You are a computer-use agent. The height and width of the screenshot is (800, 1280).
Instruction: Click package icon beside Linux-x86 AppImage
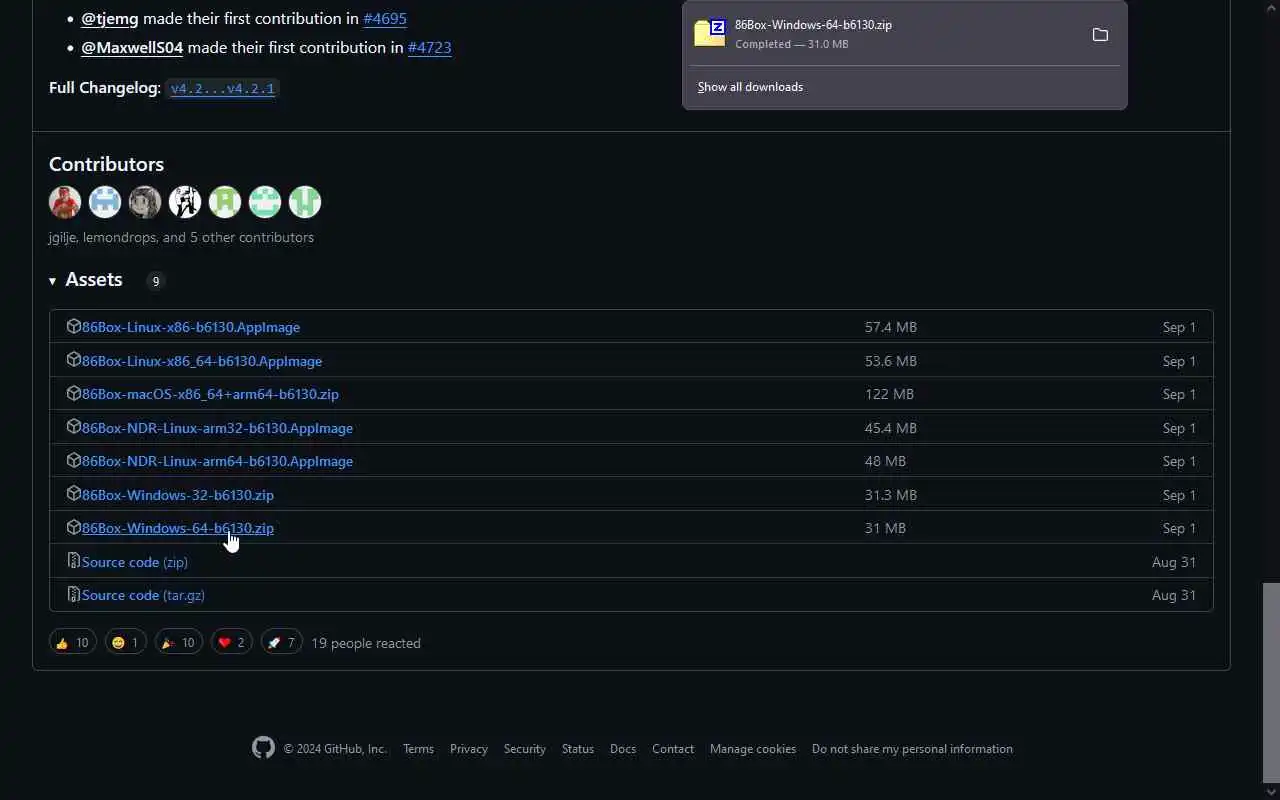pyautogui.click(x=73, y=326)
